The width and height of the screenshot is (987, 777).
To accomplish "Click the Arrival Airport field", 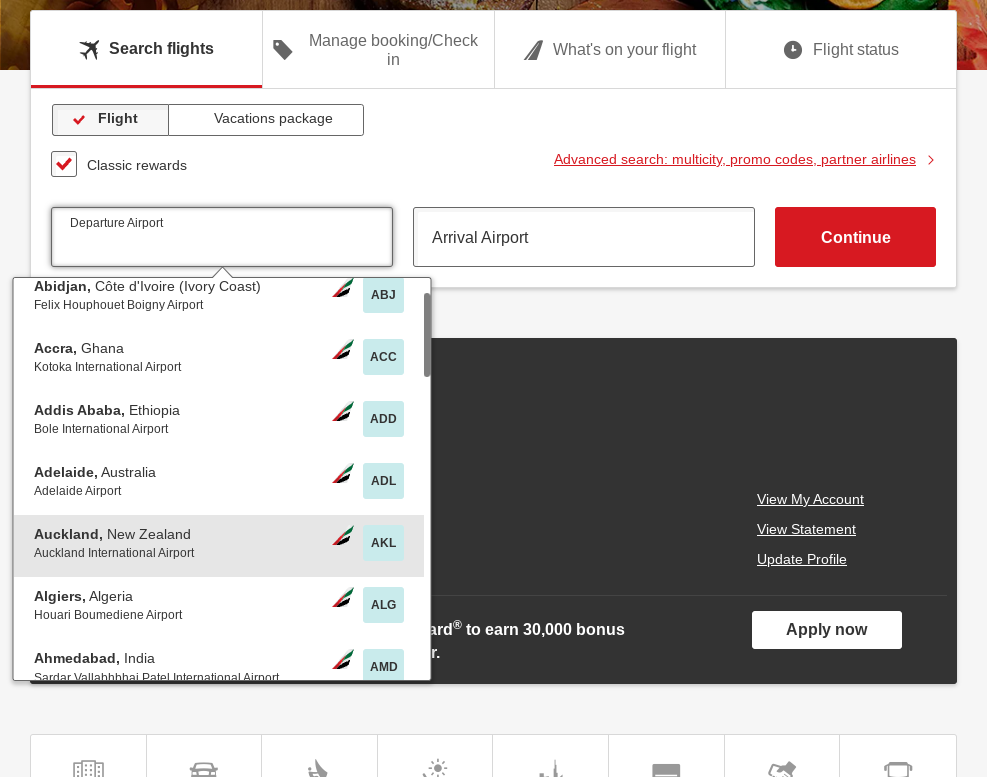I will (x=584, y=237).
